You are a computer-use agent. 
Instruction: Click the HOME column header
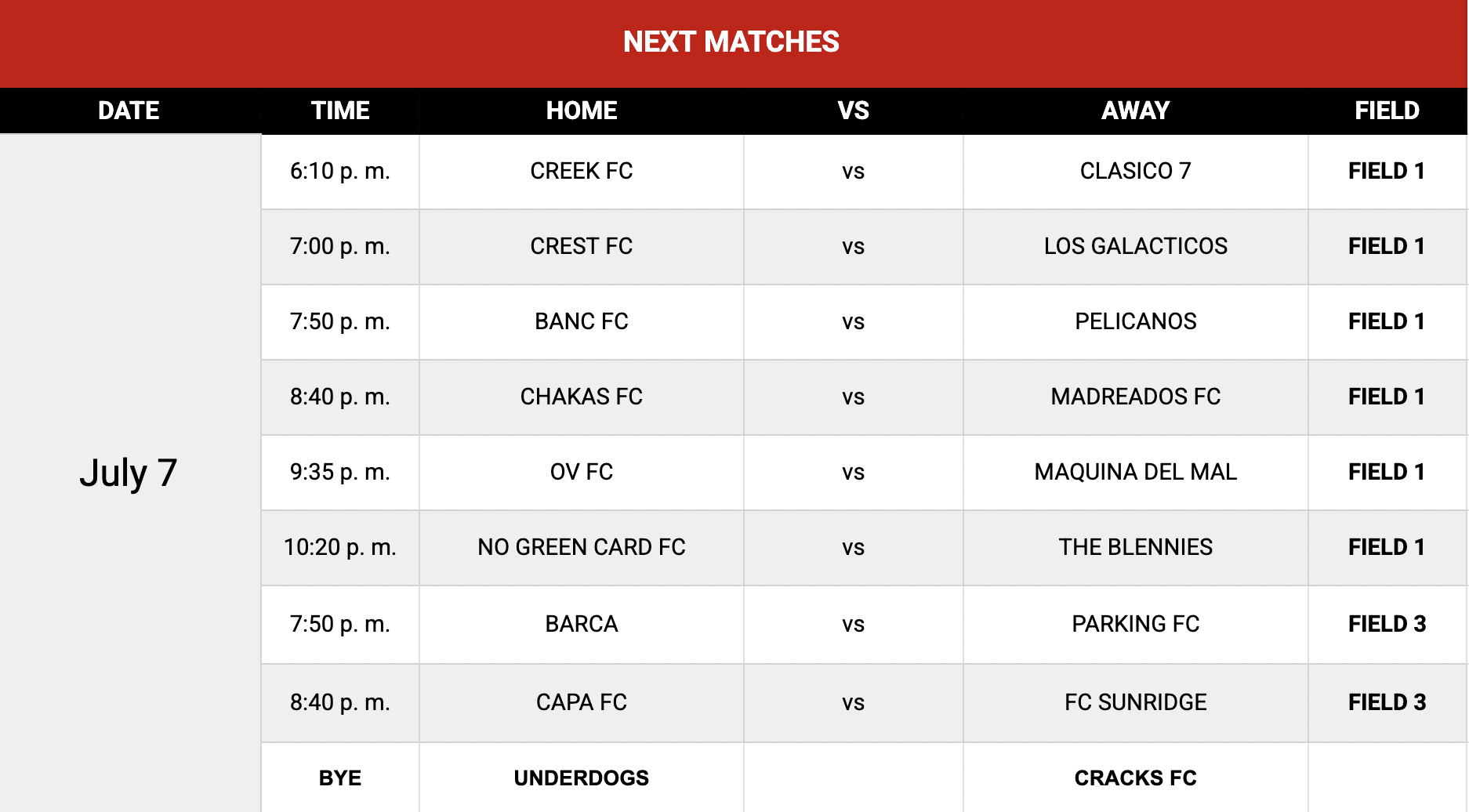tap(581, 111)
